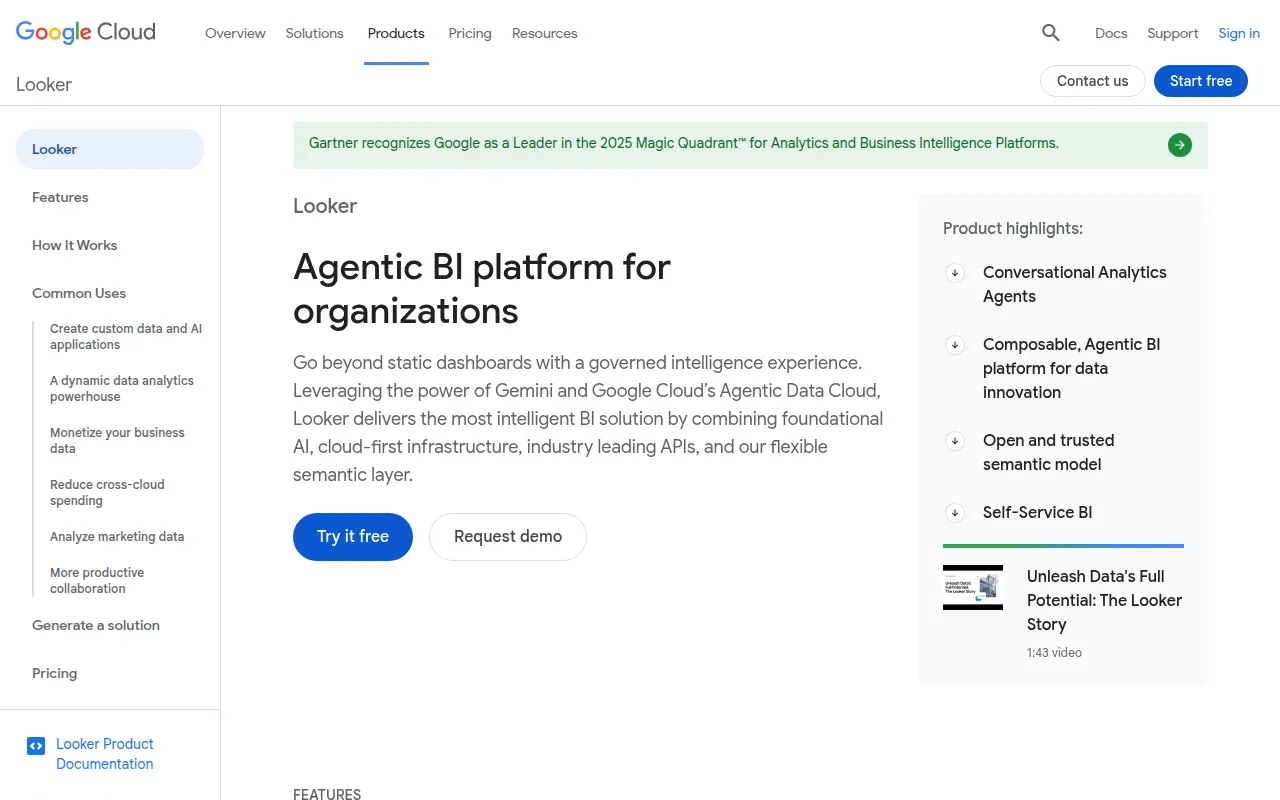Click the Looker product name in header
This screenshot has height=800, width=1280.
(44, 84)
